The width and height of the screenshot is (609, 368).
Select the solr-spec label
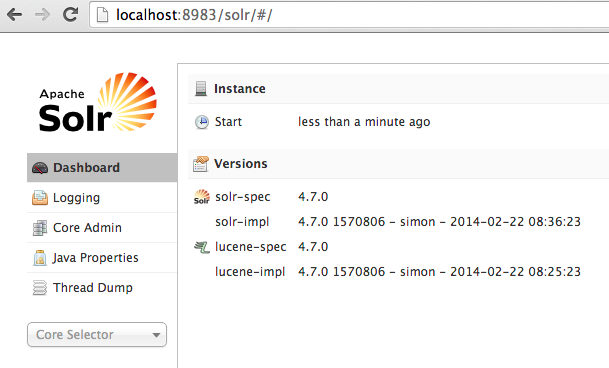click(243, 197)
